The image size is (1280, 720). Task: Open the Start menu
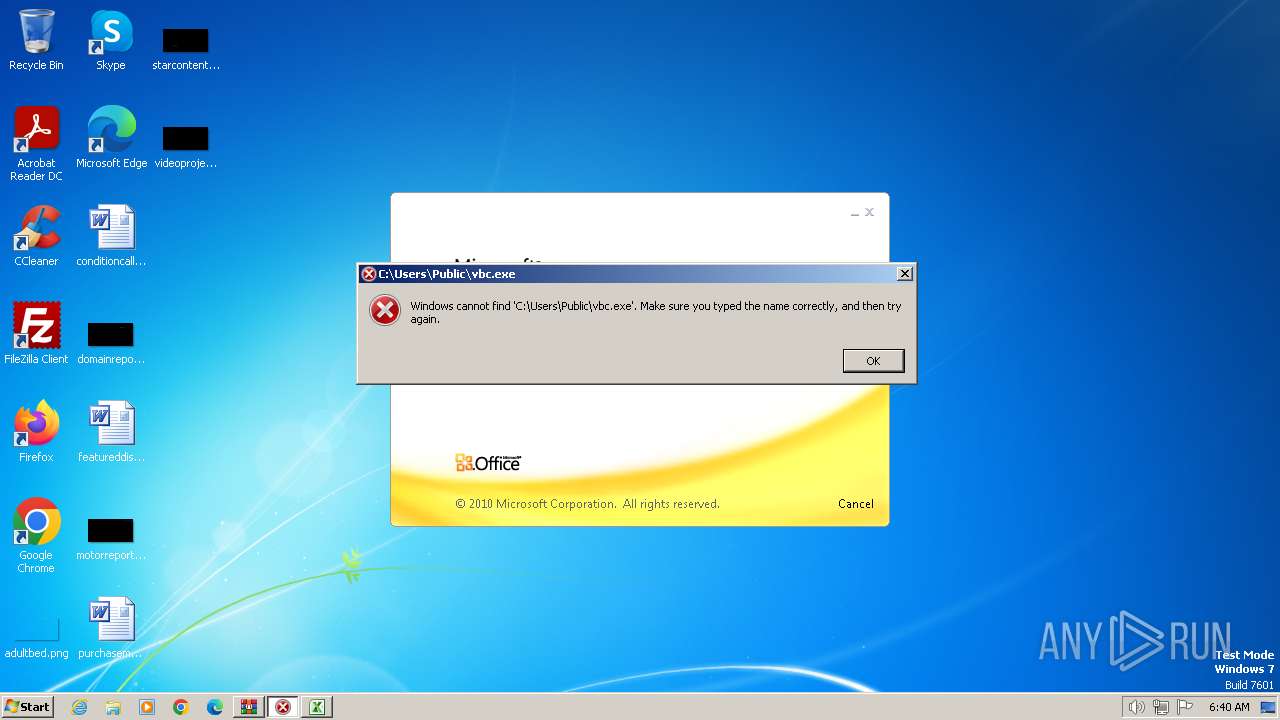27,707
